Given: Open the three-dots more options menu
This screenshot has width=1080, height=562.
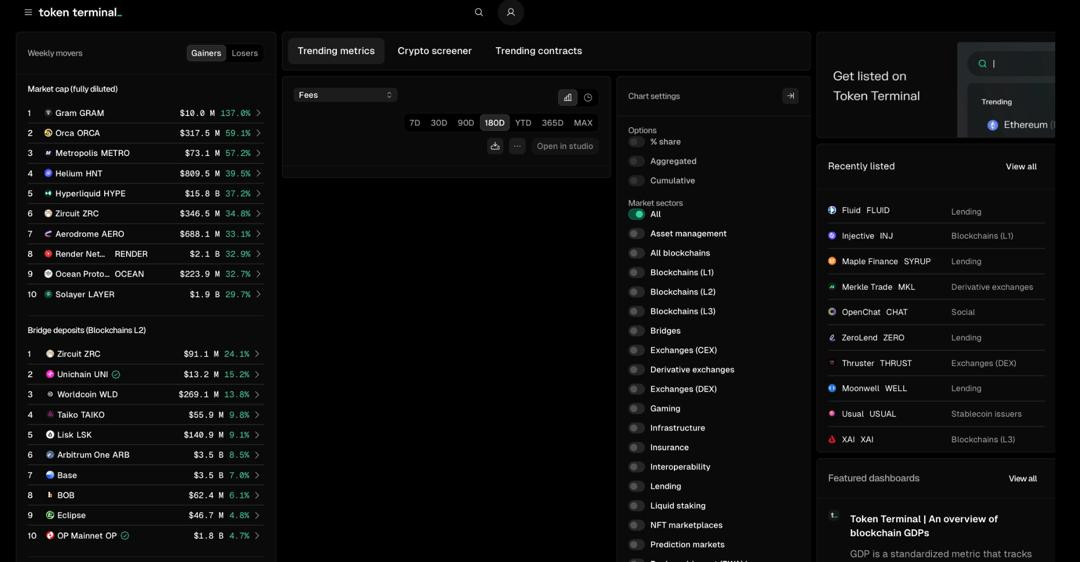Looking at the screenshot, I should [x=517, y=146].
